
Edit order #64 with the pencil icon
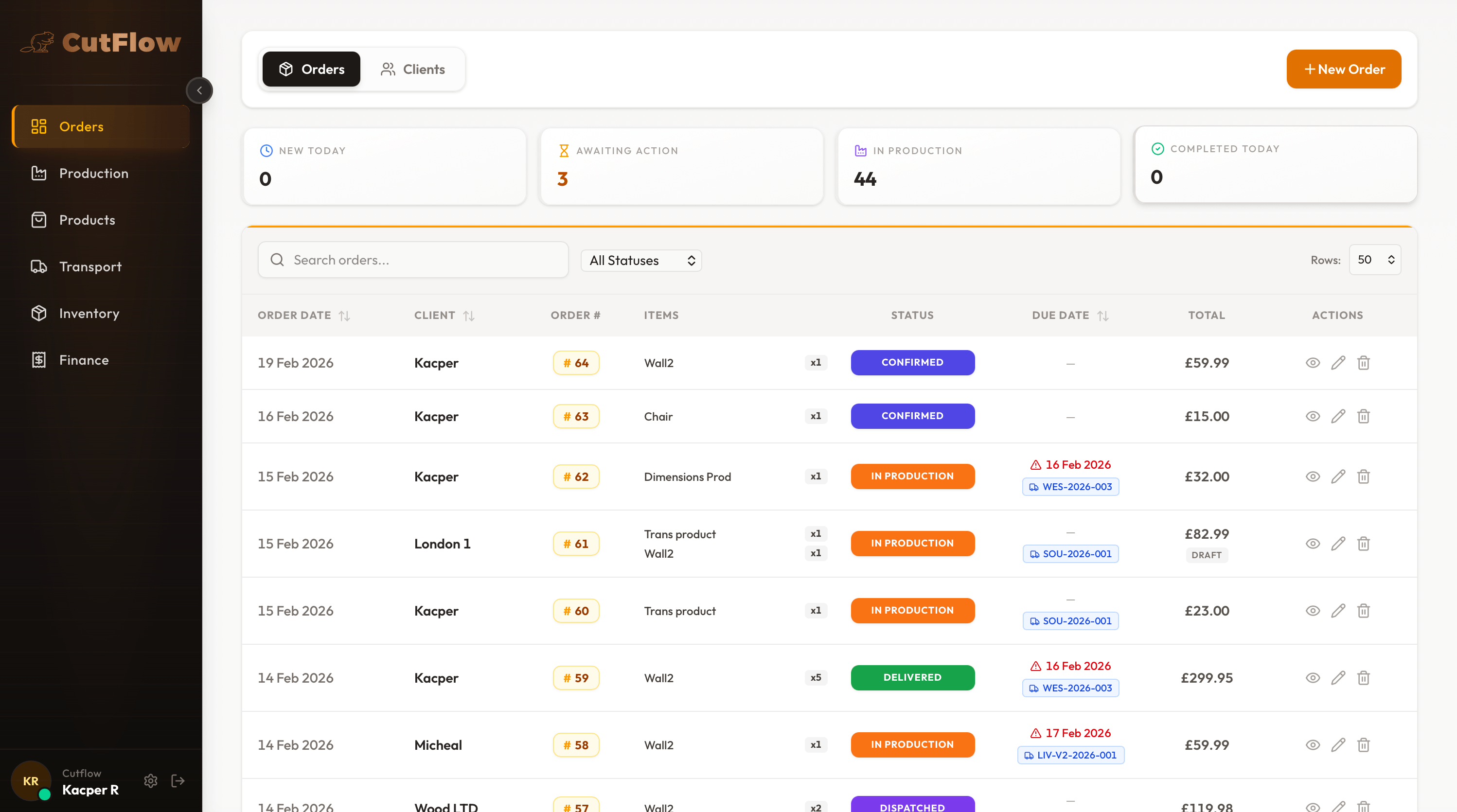point(1338,362)
